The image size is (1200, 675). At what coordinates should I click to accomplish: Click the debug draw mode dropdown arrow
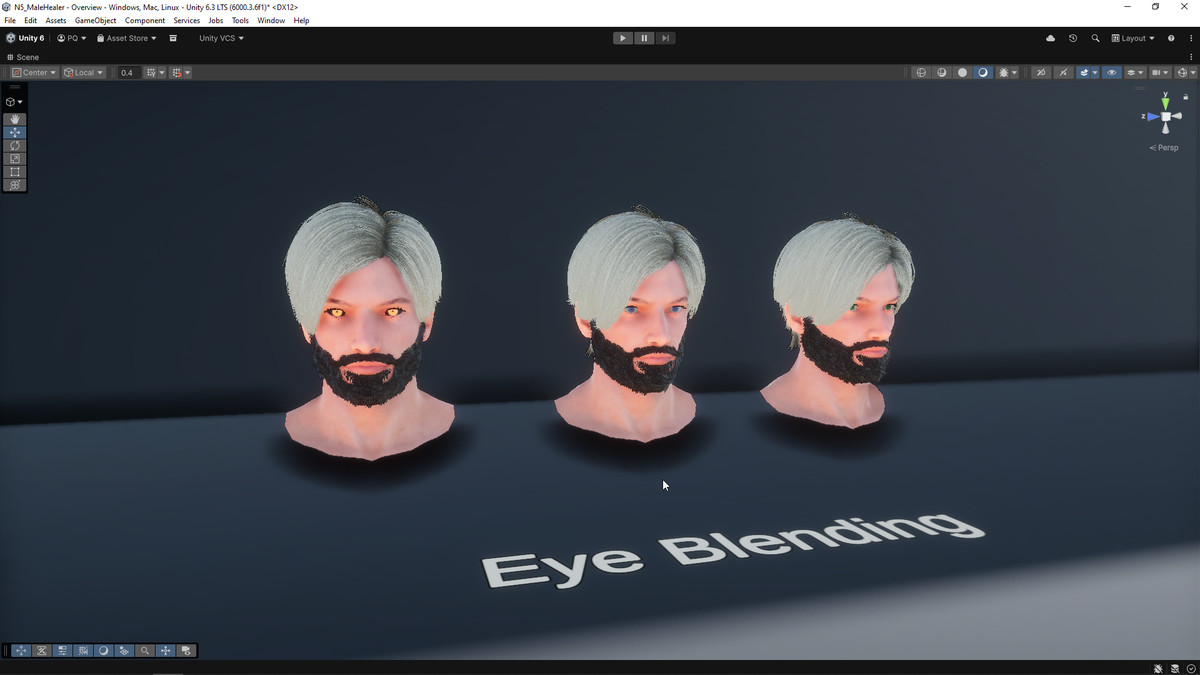(x=1014, y=72)
